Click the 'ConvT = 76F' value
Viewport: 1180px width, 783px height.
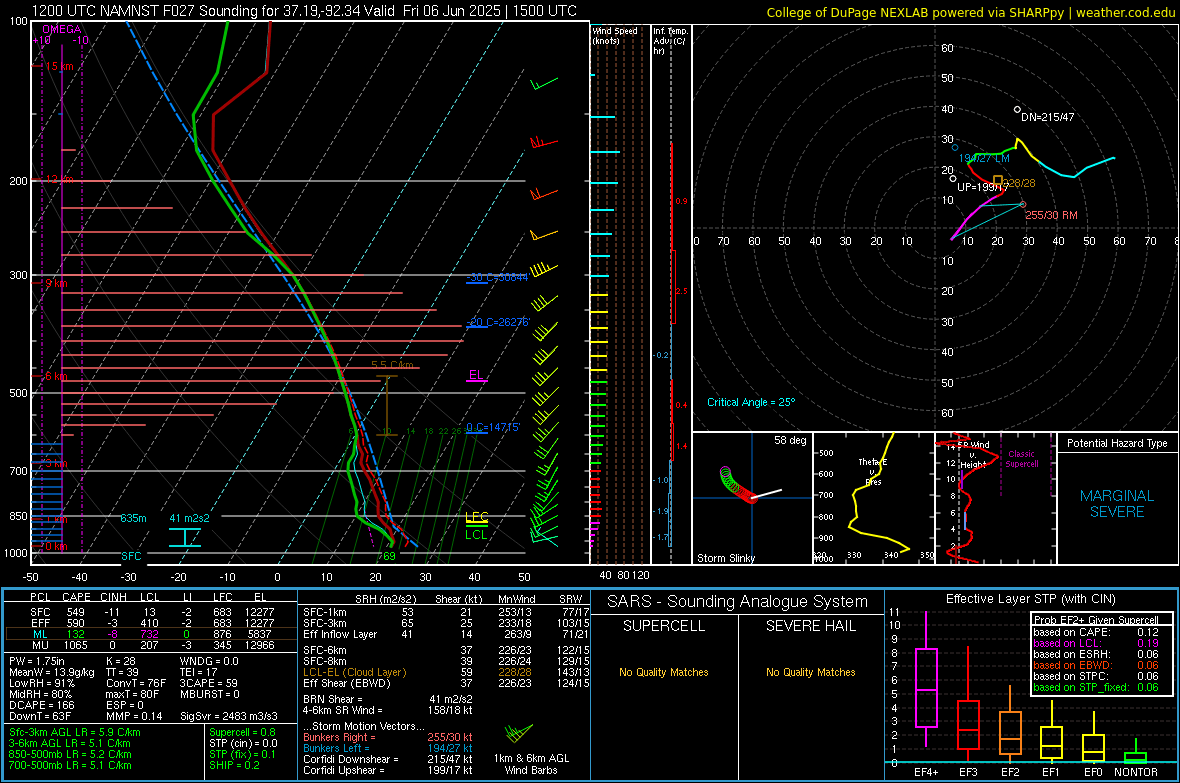(136, 684)
